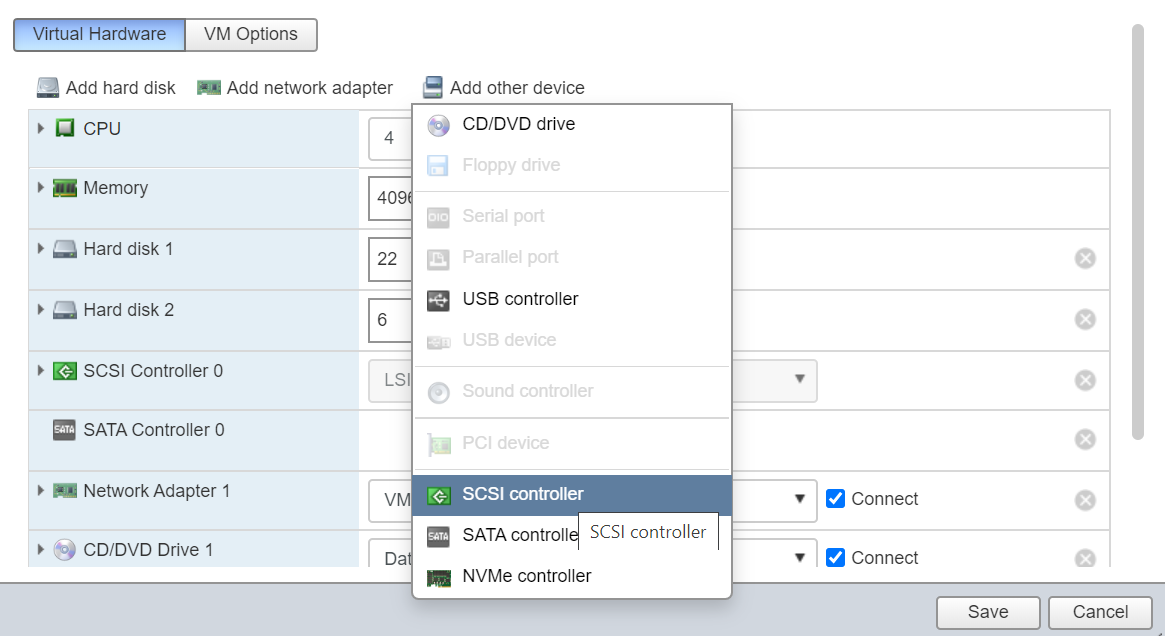Expand the Hard disk 1 row

(41, 248)
